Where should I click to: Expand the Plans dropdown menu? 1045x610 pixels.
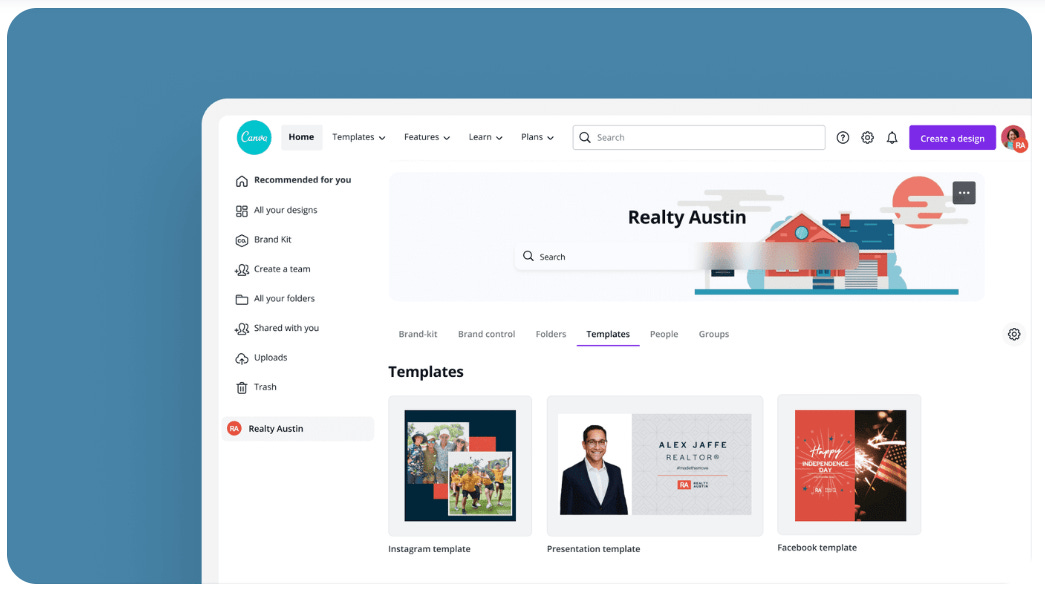(x=537, y=137)
